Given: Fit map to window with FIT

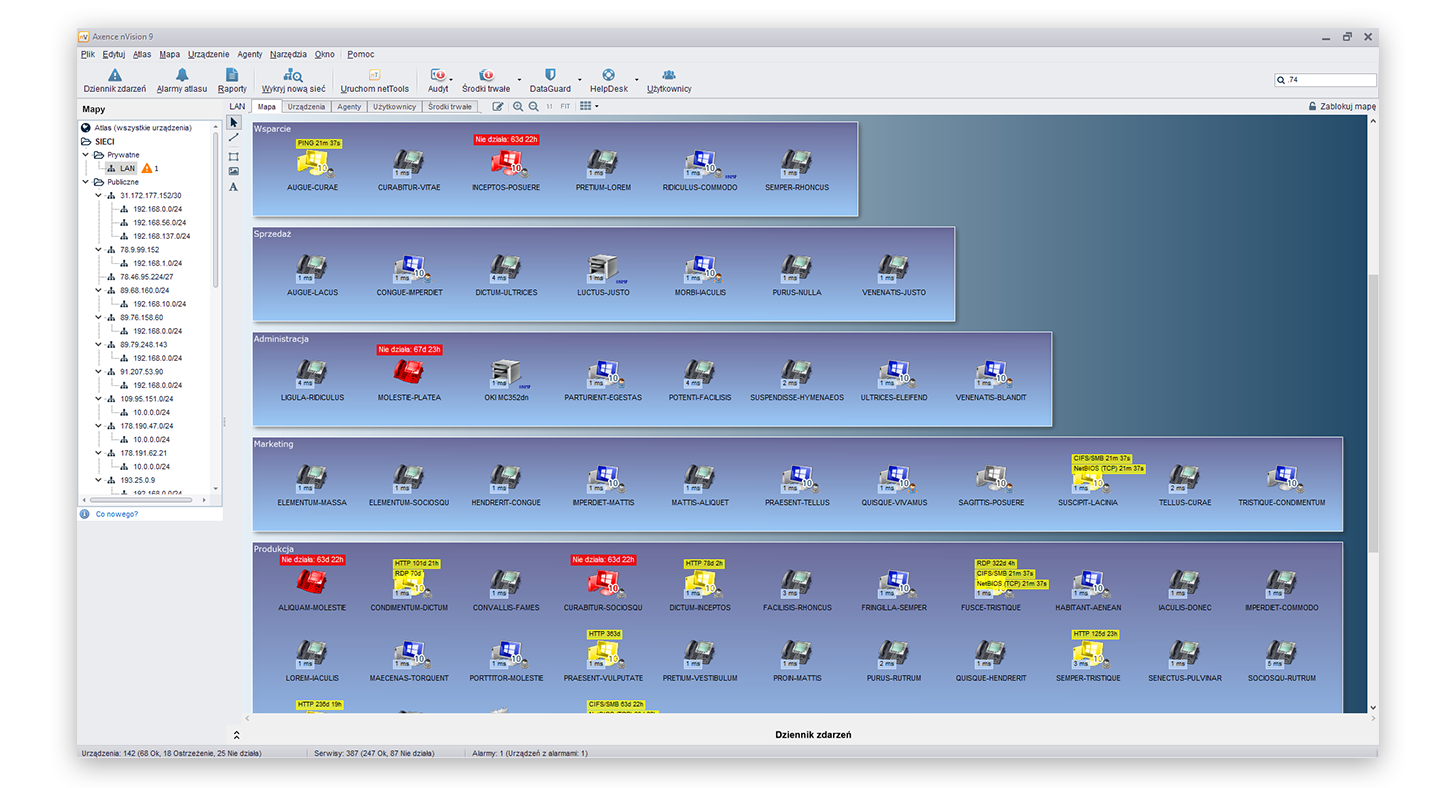Looking at the screenshot, I should click(x=565, y=106).
